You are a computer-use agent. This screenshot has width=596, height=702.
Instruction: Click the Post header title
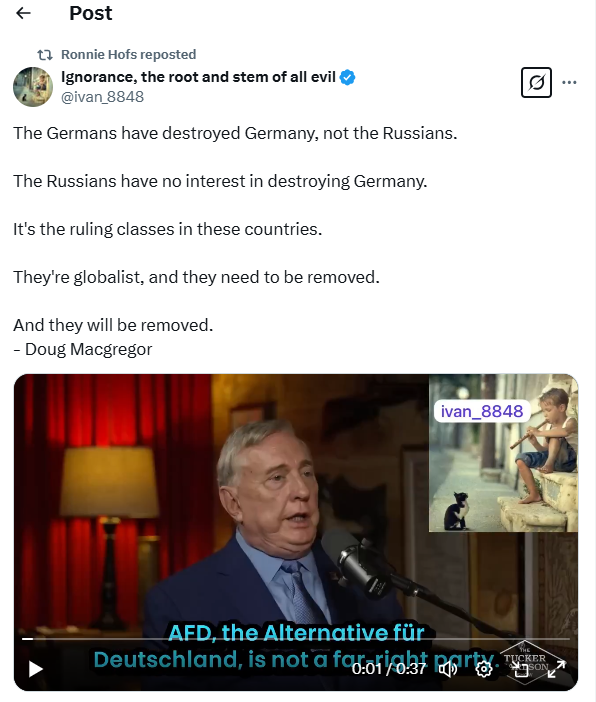[x=90, y=13]
